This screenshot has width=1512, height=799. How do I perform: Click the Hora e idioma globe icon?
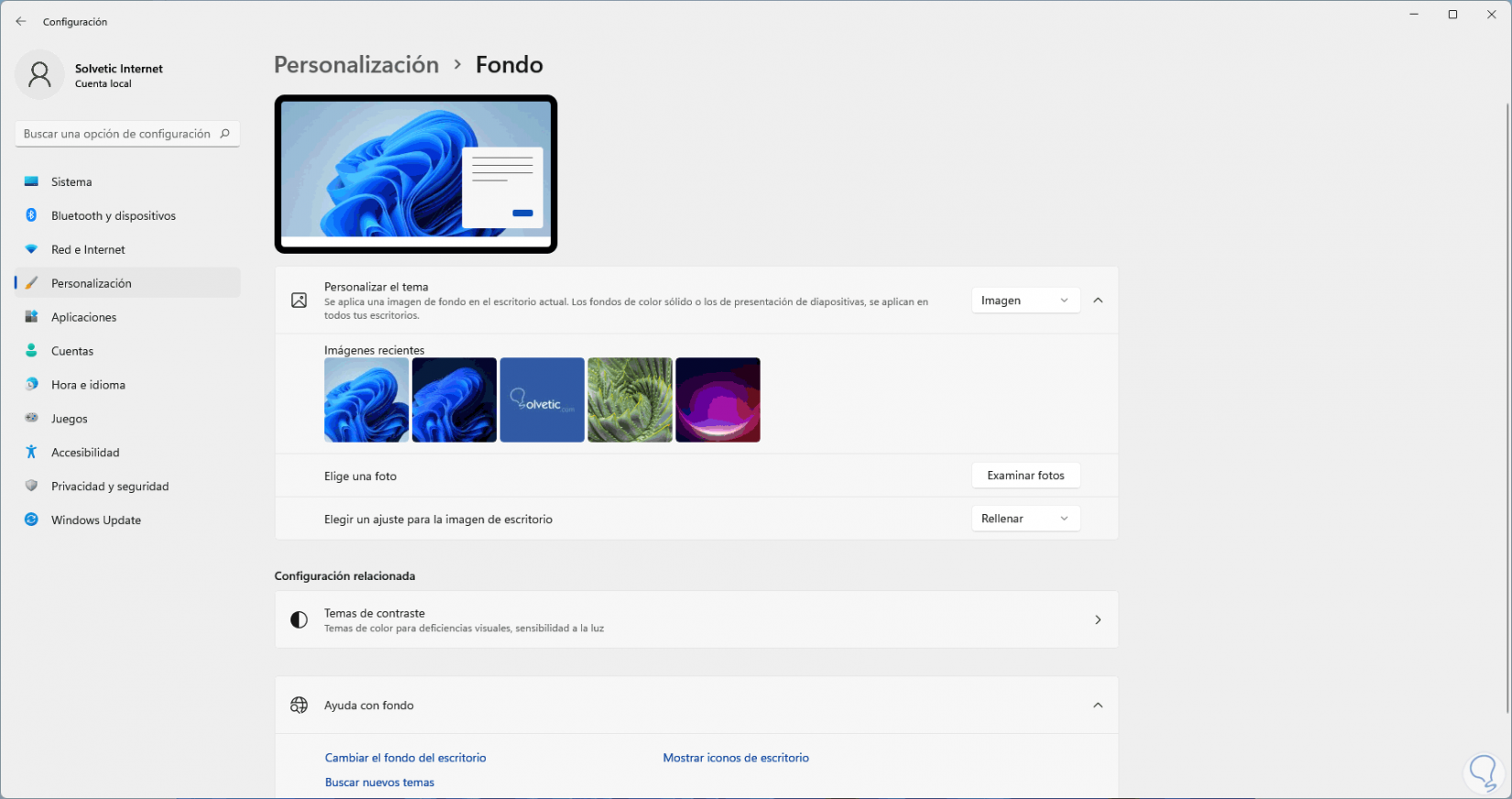click(31, 385)
